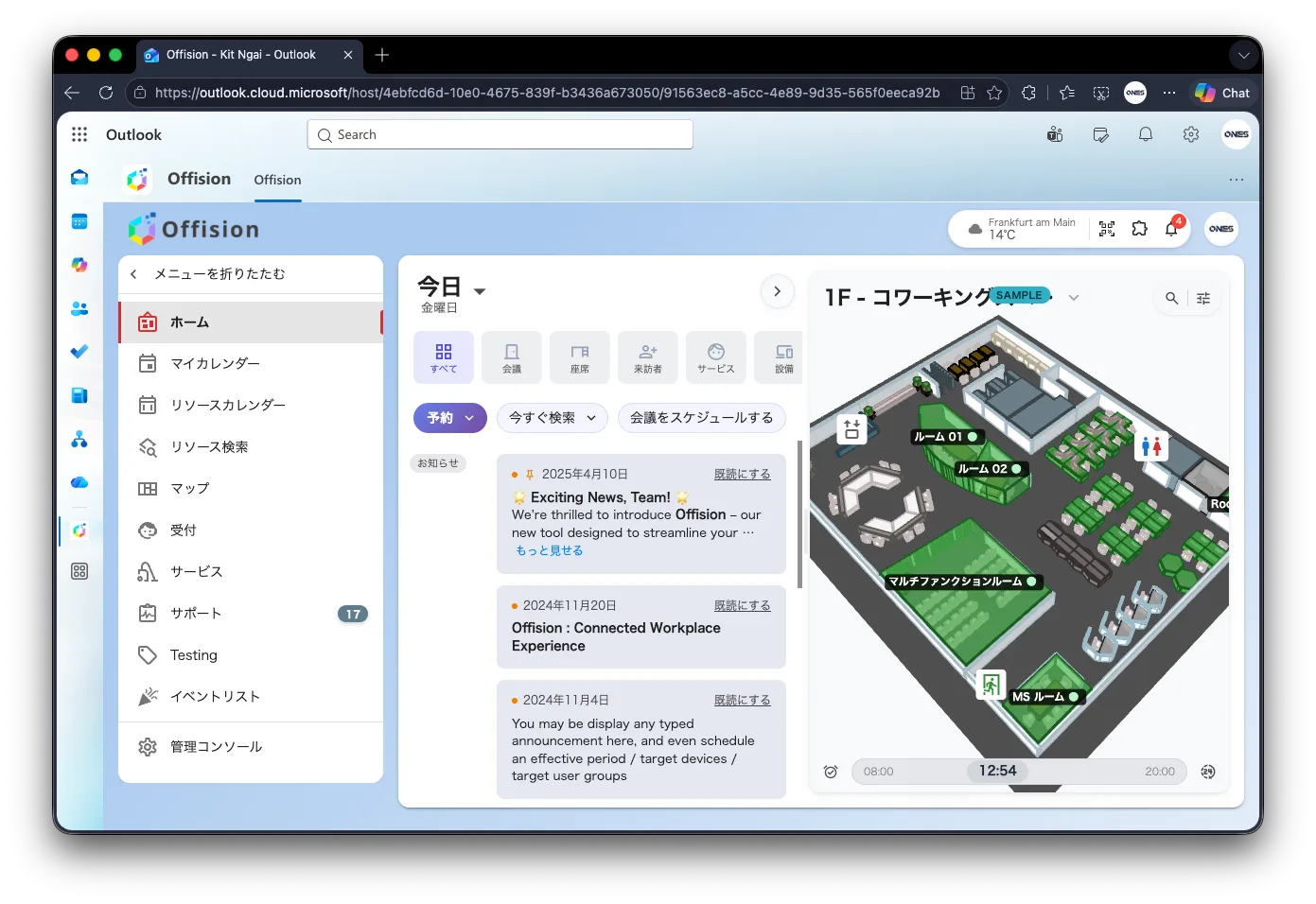Open the puzzle-piece add-ins icon in Offision
This screenshot has width=1316, height=904.
(x=1139, y=229)
